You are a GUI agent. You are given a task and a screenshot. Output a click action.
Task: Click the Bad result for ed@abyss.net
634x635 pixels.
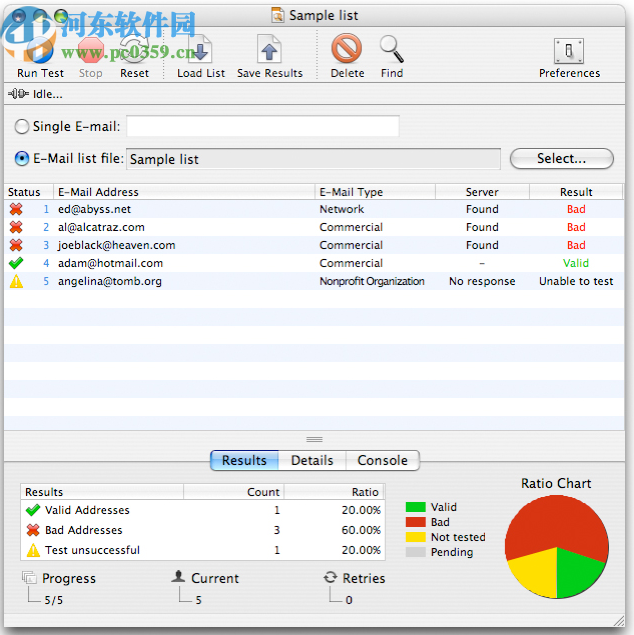(576, 209)
